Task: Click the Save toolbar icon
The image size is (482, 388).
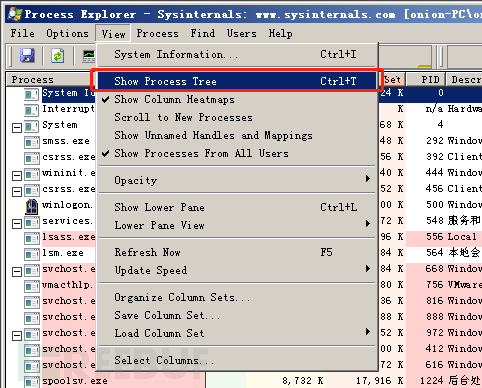Action: pyautogui.click(x=27, y=55)
